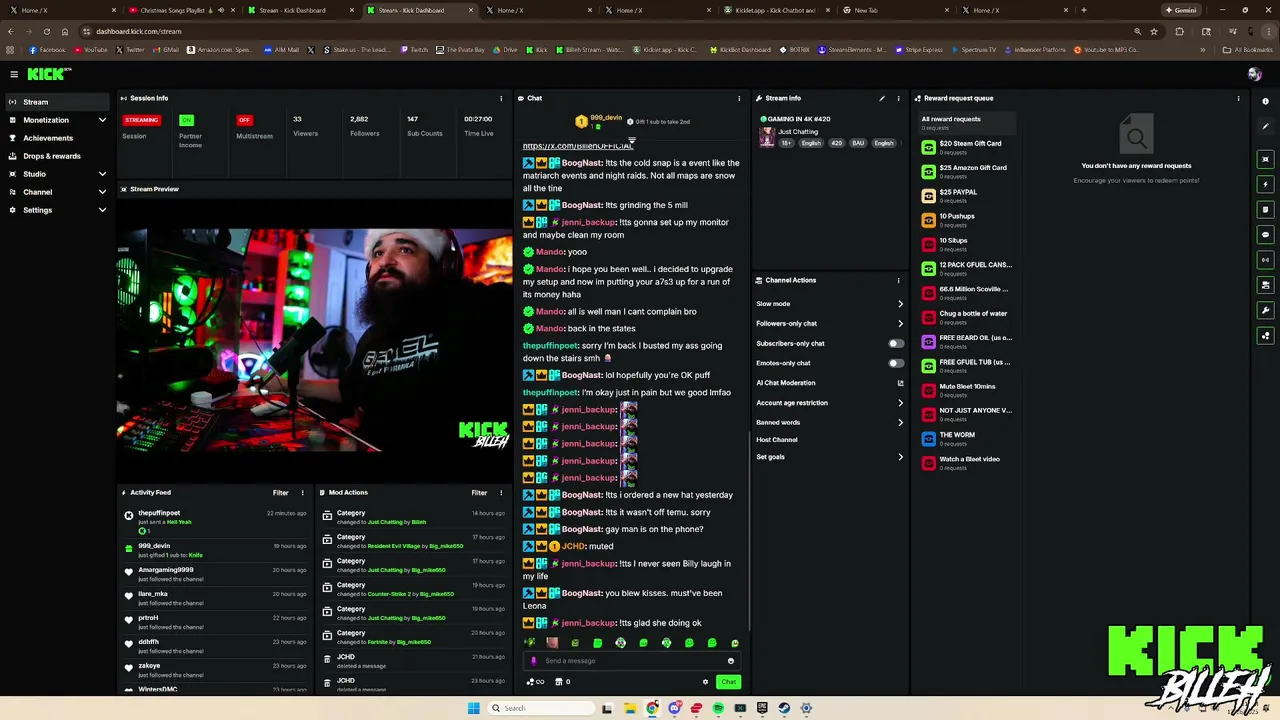1280x720 pixels.
Task: Switch to the Kicklet.app browser tab
Action: (779, 10)
